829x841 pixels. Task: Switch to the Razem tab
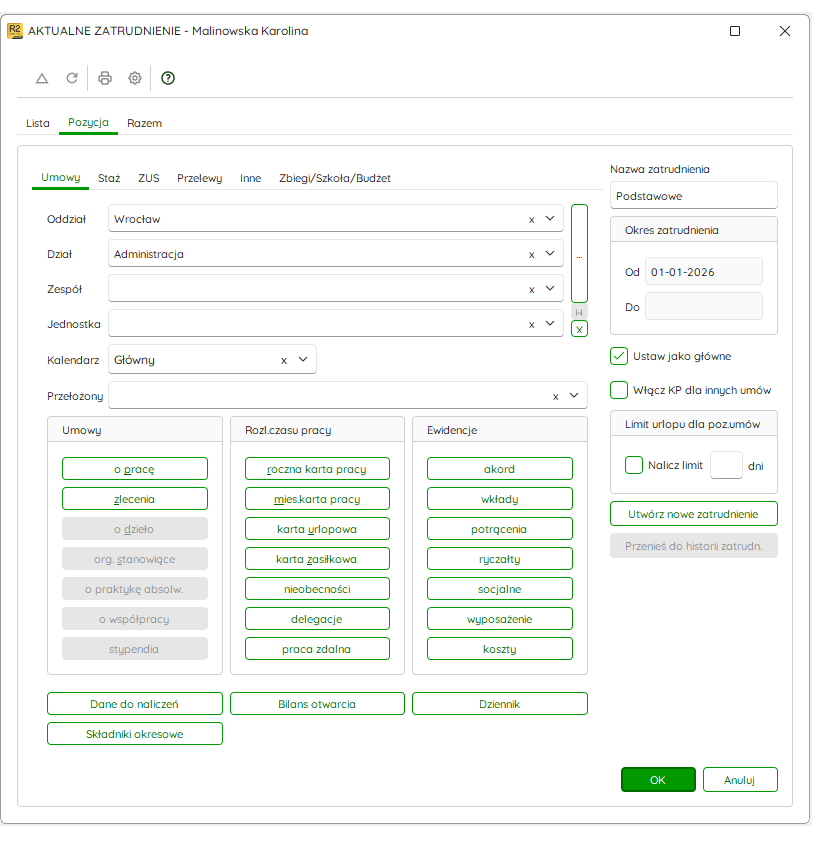pos(144,123)
